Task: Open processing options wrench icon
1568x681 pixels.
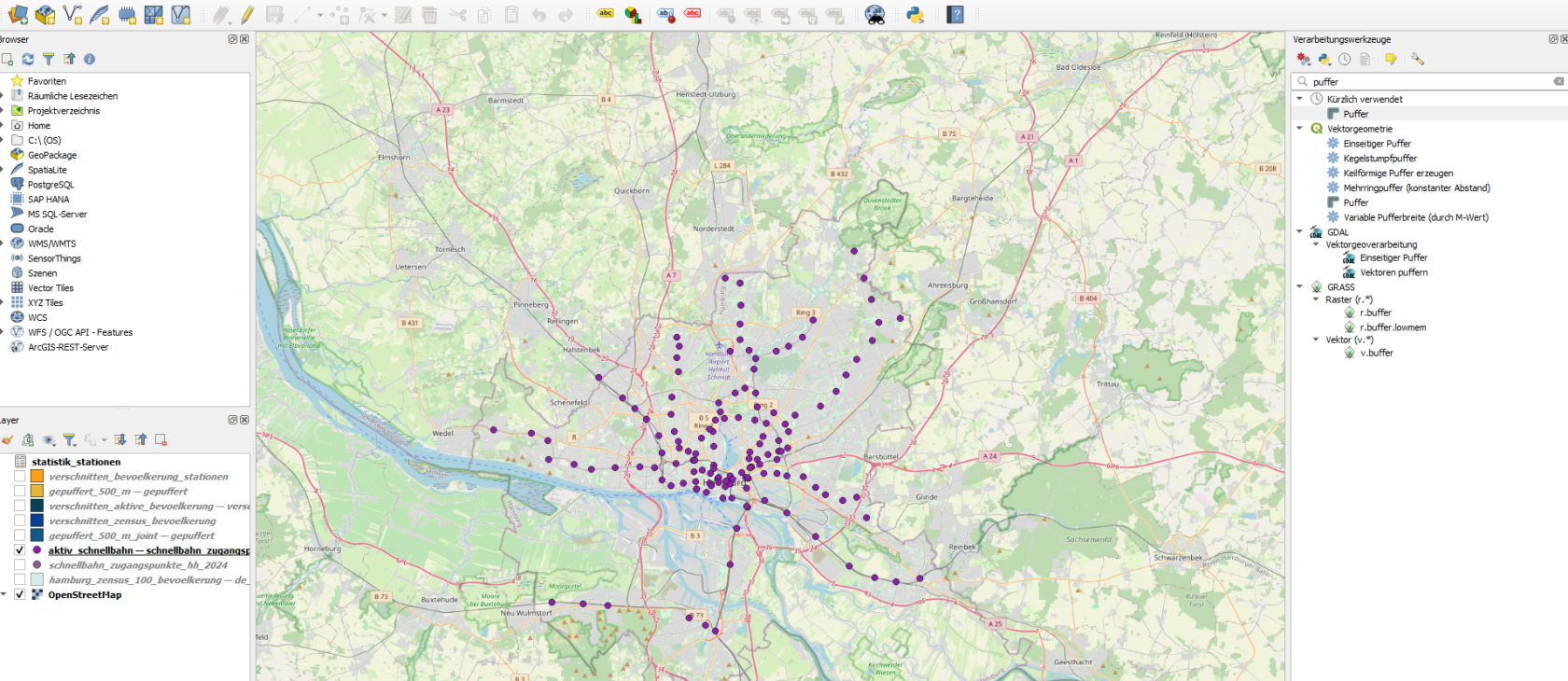Action: coord(1418,59)
